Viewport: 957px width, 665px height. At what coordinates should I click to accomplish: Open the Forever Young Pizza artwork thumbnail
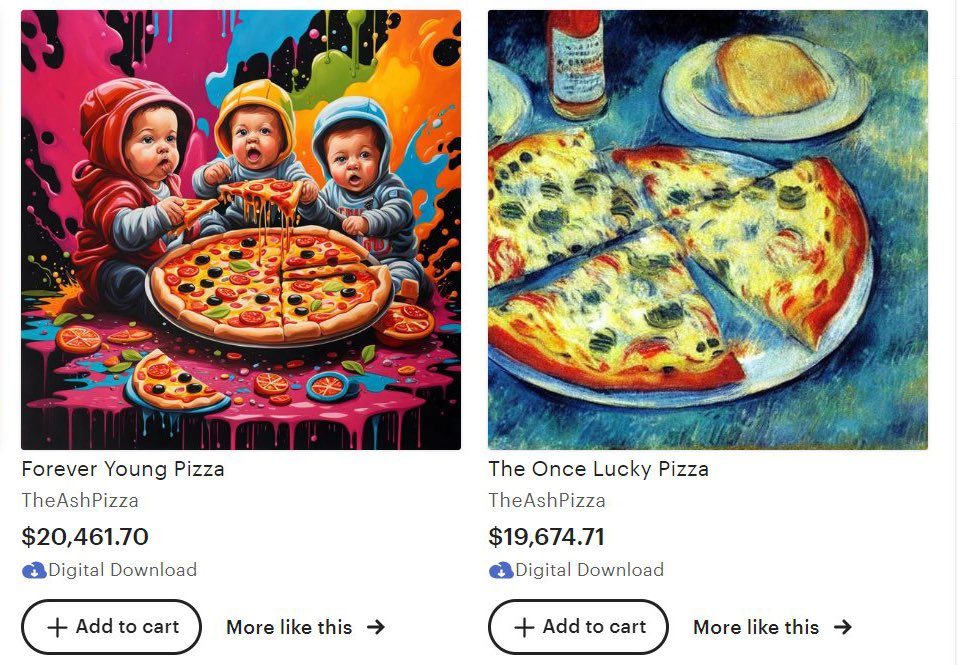tap(241, 230)
